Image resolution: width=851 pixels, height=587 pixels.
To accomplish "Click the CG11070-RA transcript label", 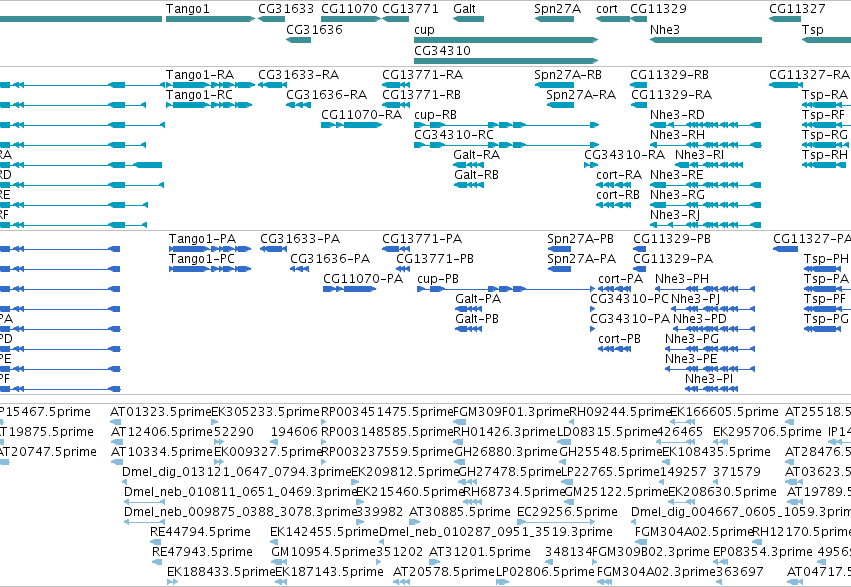I will (x=361, y=114).
